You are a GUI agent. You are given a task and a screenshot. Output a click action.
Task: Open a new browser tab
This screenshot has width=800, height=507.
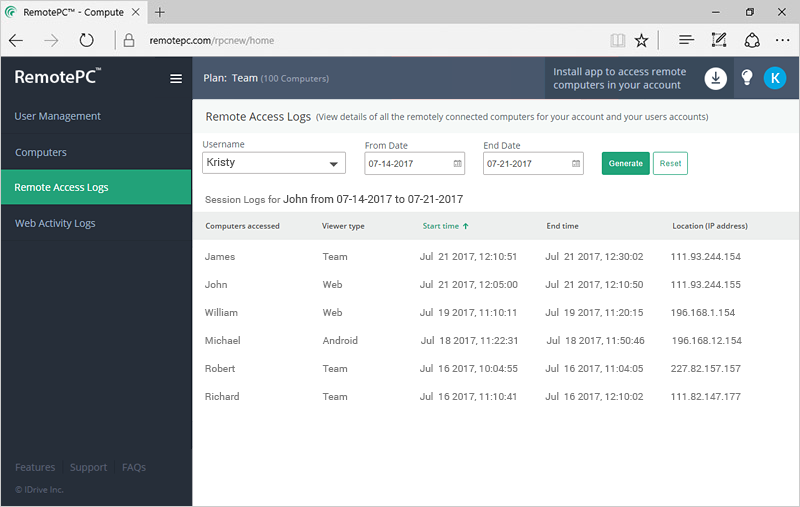(x=160, y=12)
